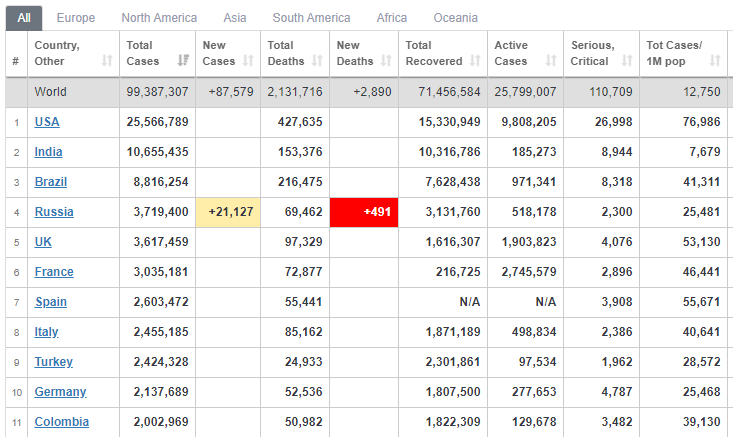Click World cases per million 12,750

click(x=701, y=92)
